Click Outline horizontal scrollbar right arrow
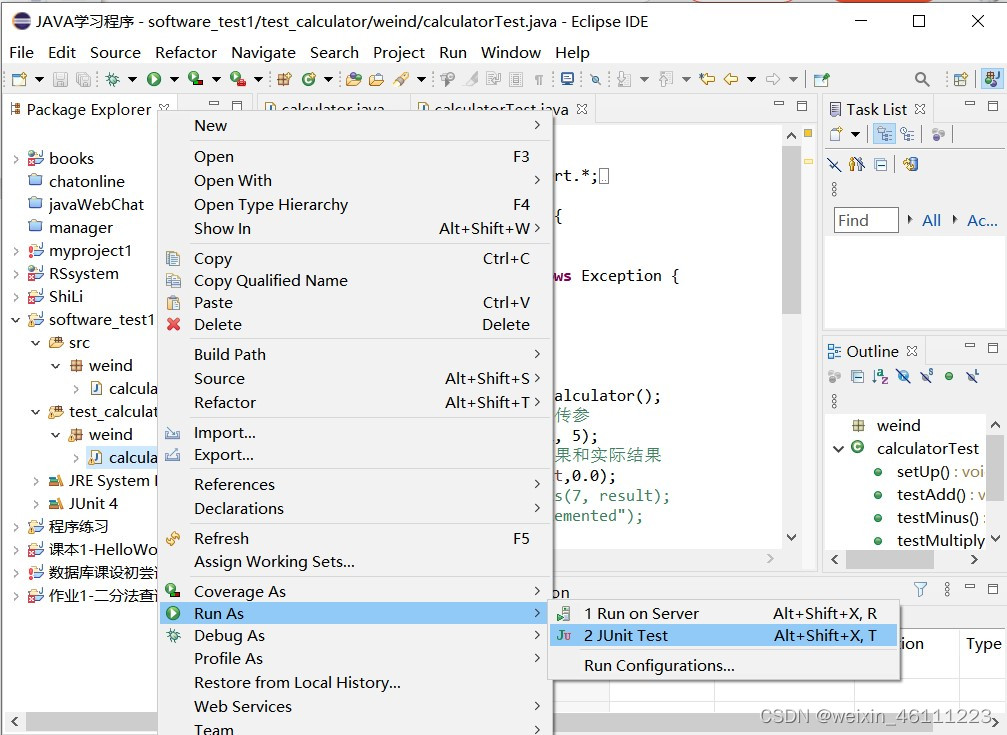Viewport: 1007px width, 735px height. click(x=974, y=560)
